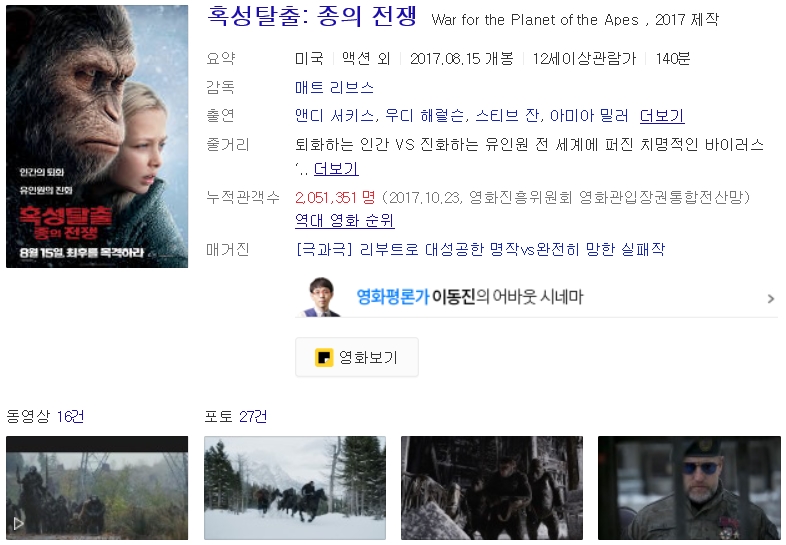Click the yellow movie icon beside 영화보기
The image size is (786, 545).
324,357
